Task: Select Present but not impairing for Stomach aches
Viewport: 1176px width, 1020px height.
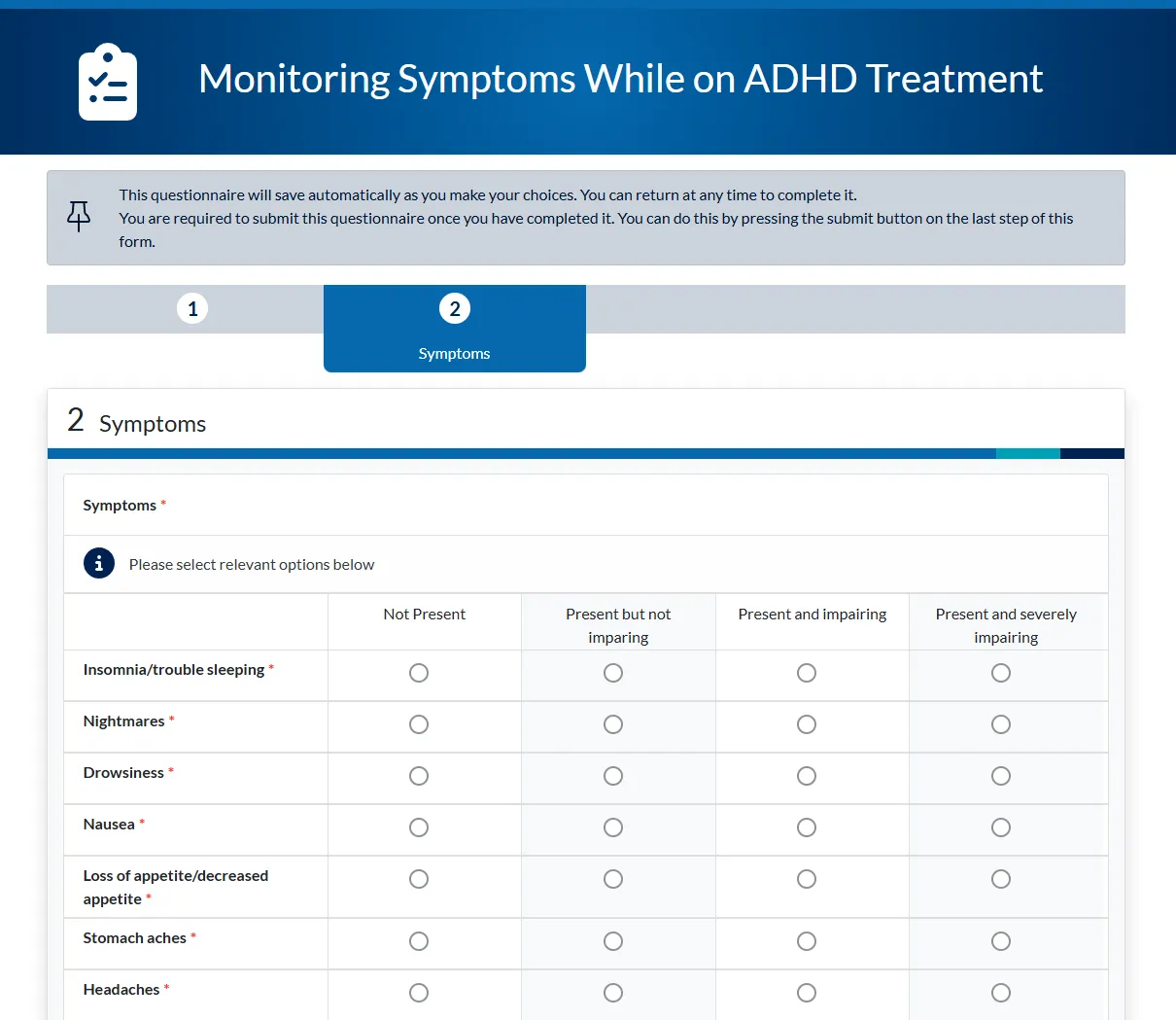Action: [x=613, y=941]
